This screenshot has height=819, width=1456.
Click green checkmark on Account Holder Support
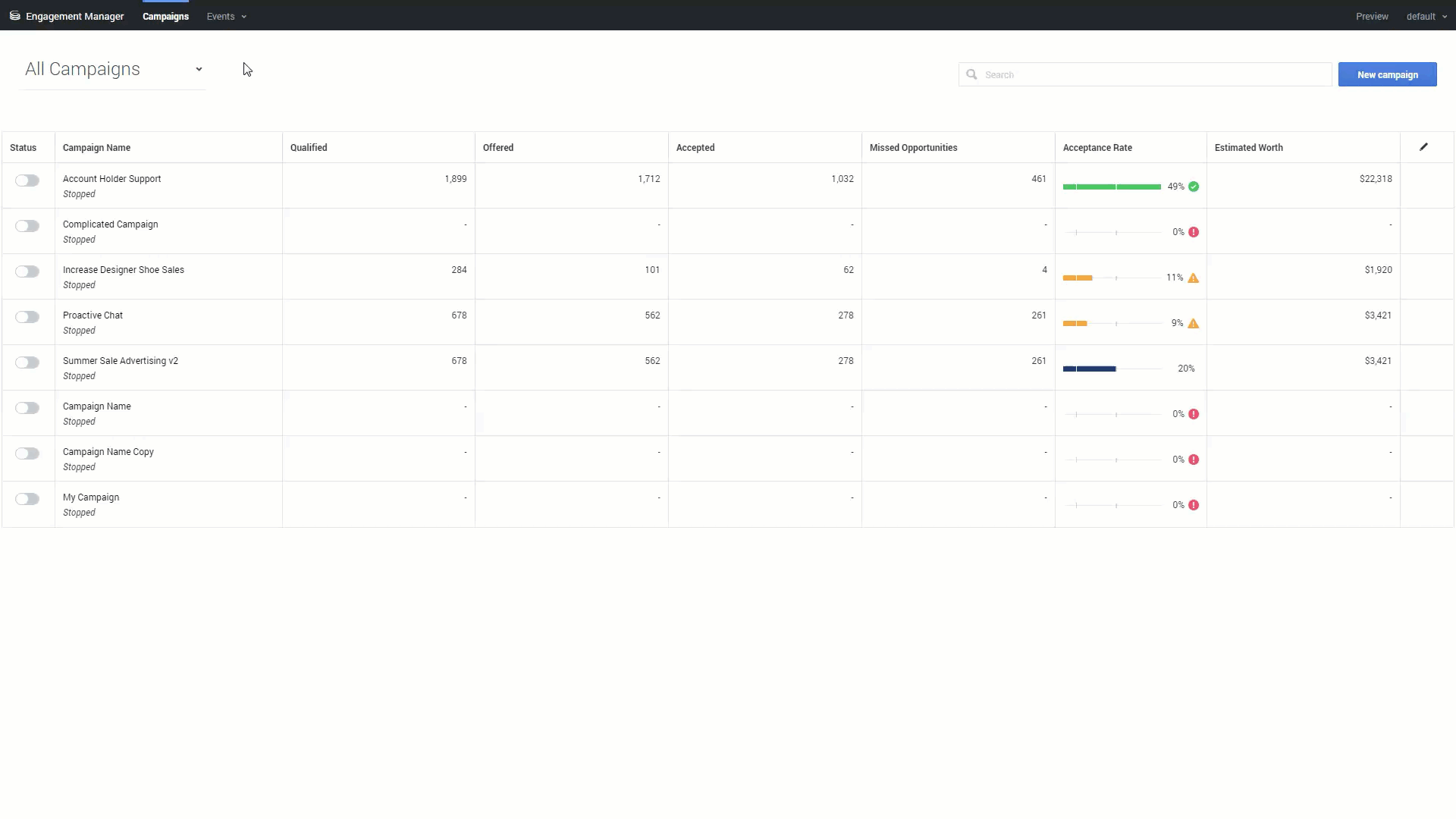[x=1194, y=187]
